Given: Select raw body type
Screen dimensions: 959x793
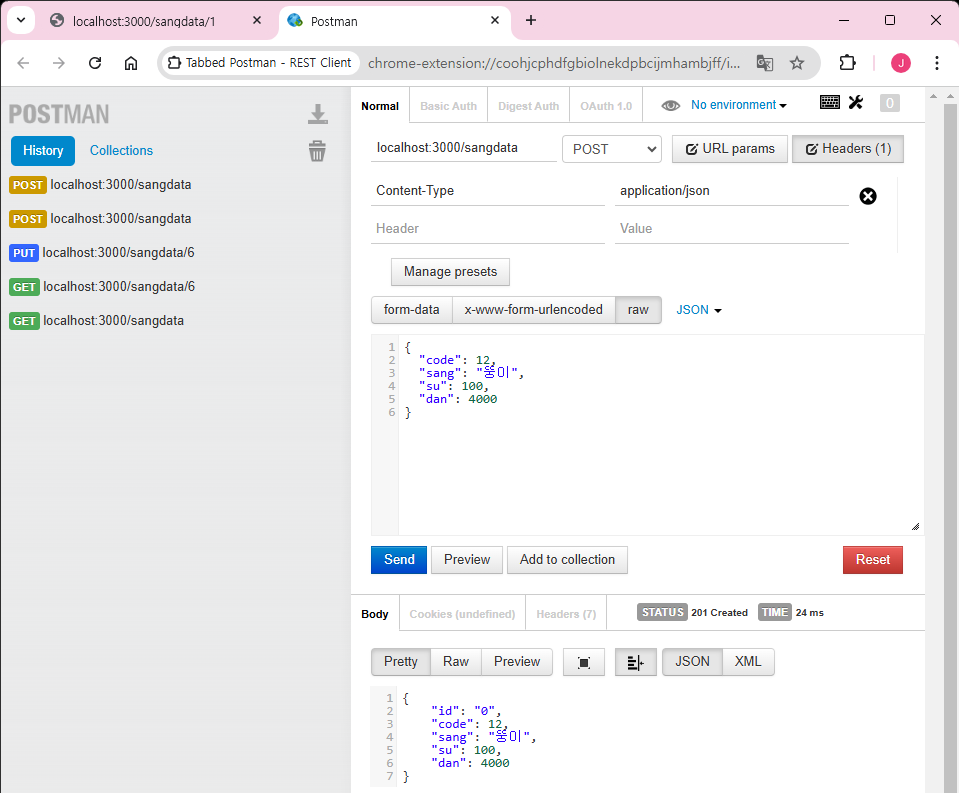Looking at the screenshot, I should coord(638,310).
